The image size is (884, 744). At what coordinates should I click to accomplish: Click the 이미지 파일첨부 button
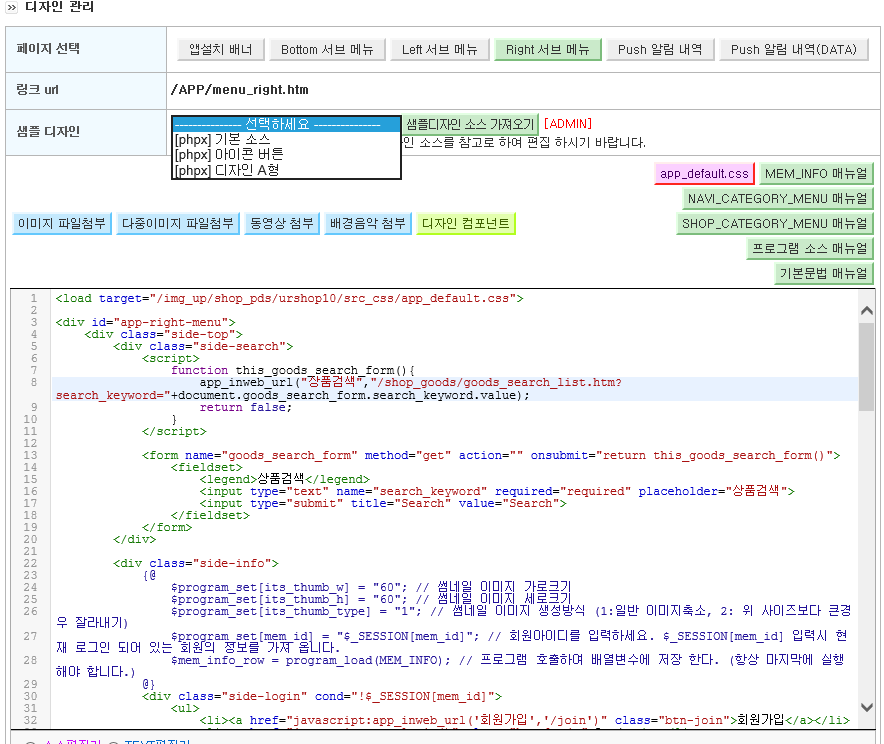(62, 223)
